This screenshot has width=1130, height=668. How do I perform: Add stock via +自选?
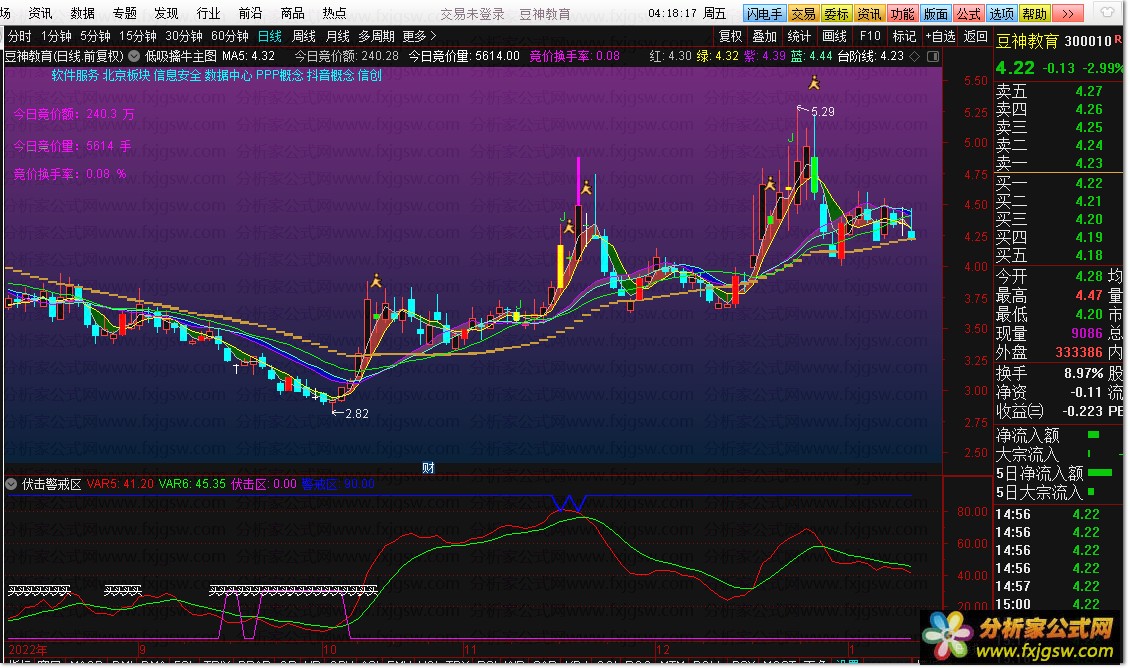point(940,35)
